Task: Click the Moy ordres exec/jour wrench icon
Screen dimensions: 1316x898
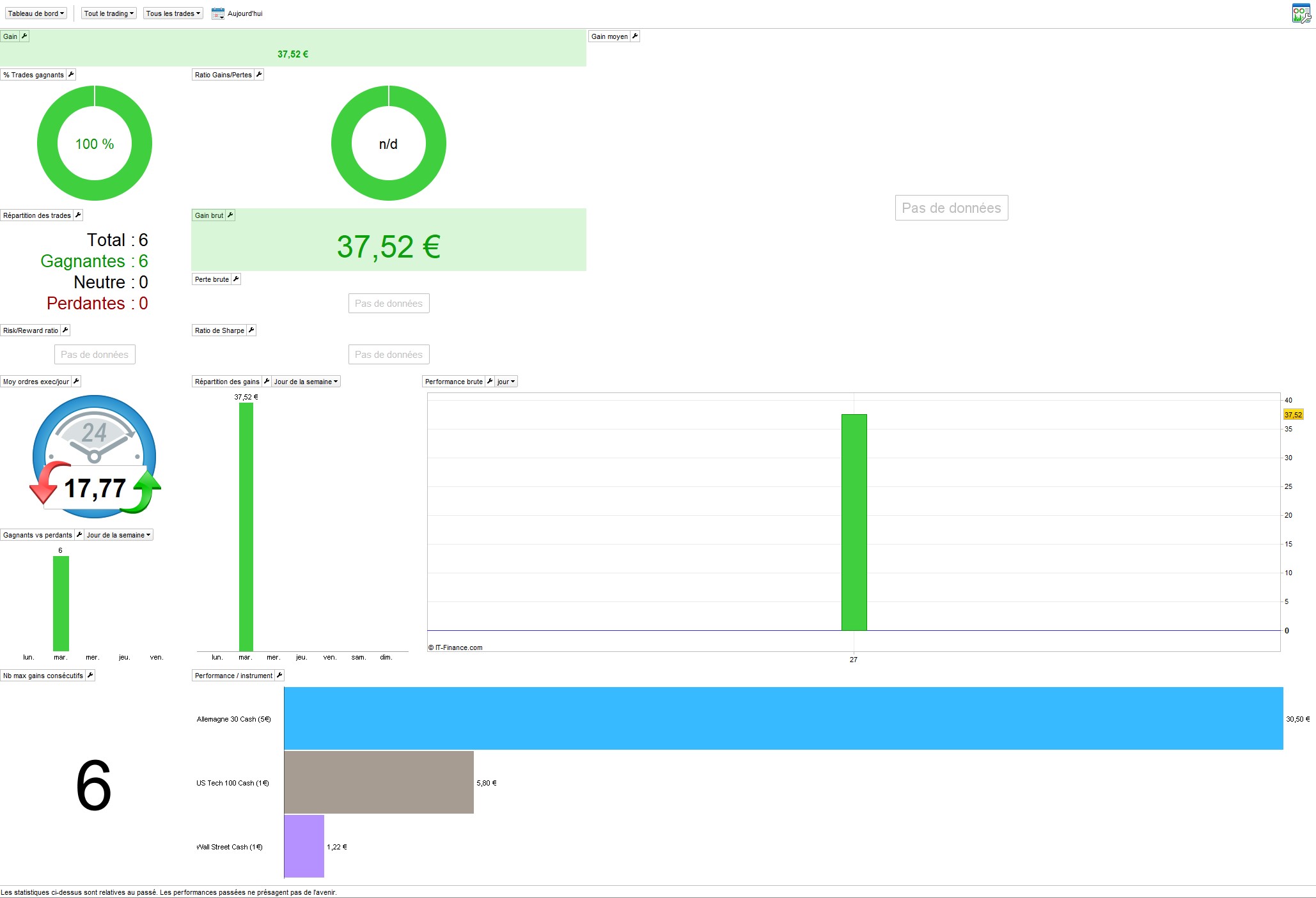Action: tap(76, 382)
